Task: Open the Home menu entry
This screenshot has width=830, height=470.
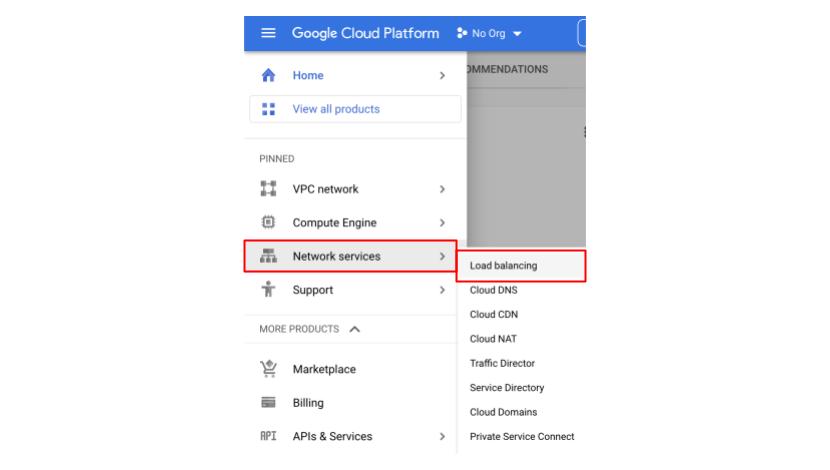Action: [355, 76]
